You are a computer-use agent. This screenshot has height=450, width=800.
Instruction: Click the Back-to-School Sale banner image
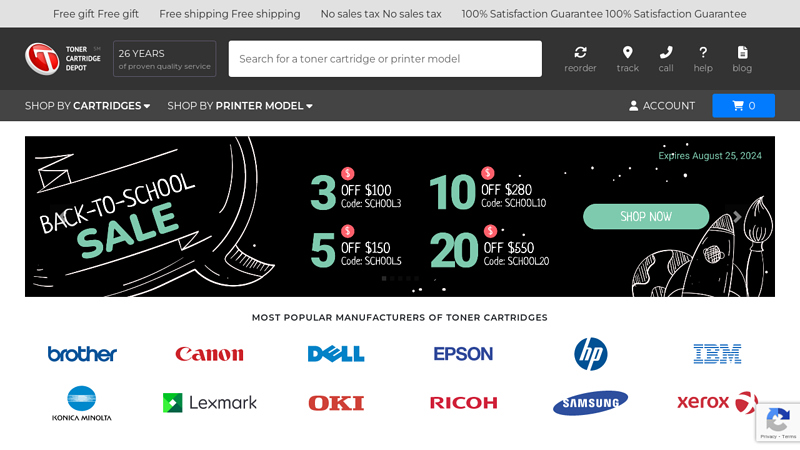[x=400, y=216]
